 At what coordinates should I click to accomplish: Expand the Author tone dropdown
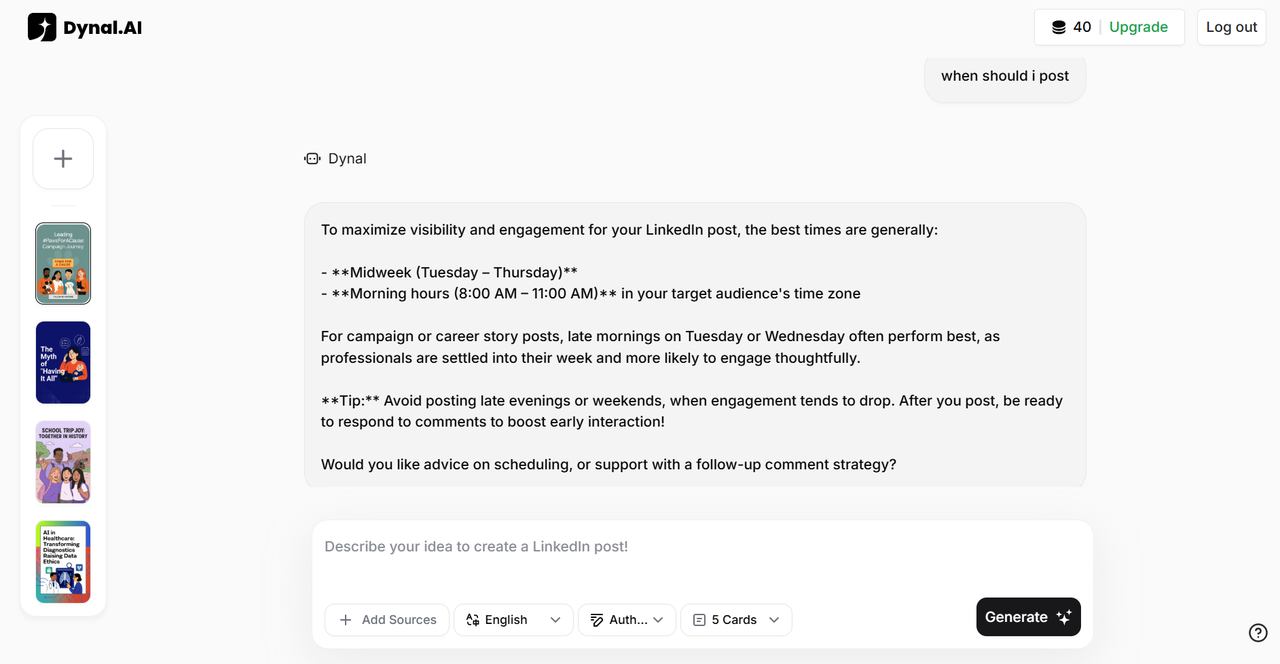[x=627, y=619]
